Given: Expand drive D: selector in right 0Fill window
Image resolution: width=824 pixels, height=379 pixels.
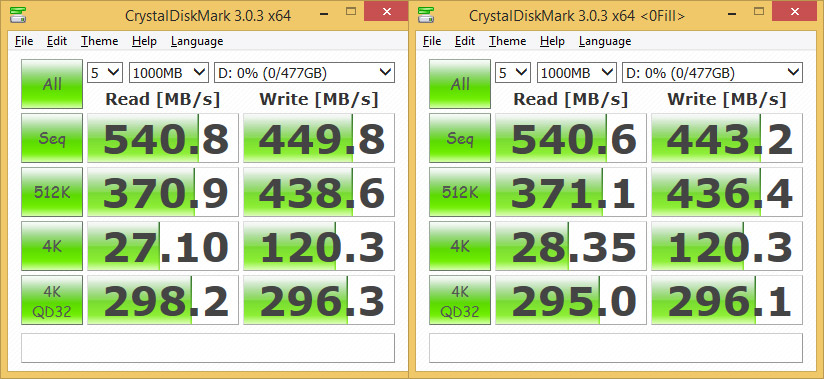Looking at the screenshot, I should pos(712,73).
